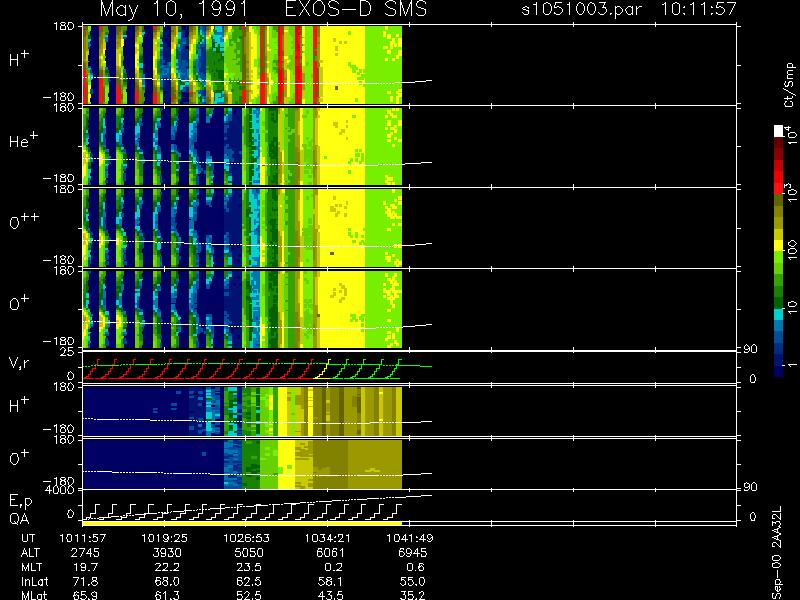Select the UT value "1034:21"
Viewport: 800px width, 600px height.
(x=328, y=538)
